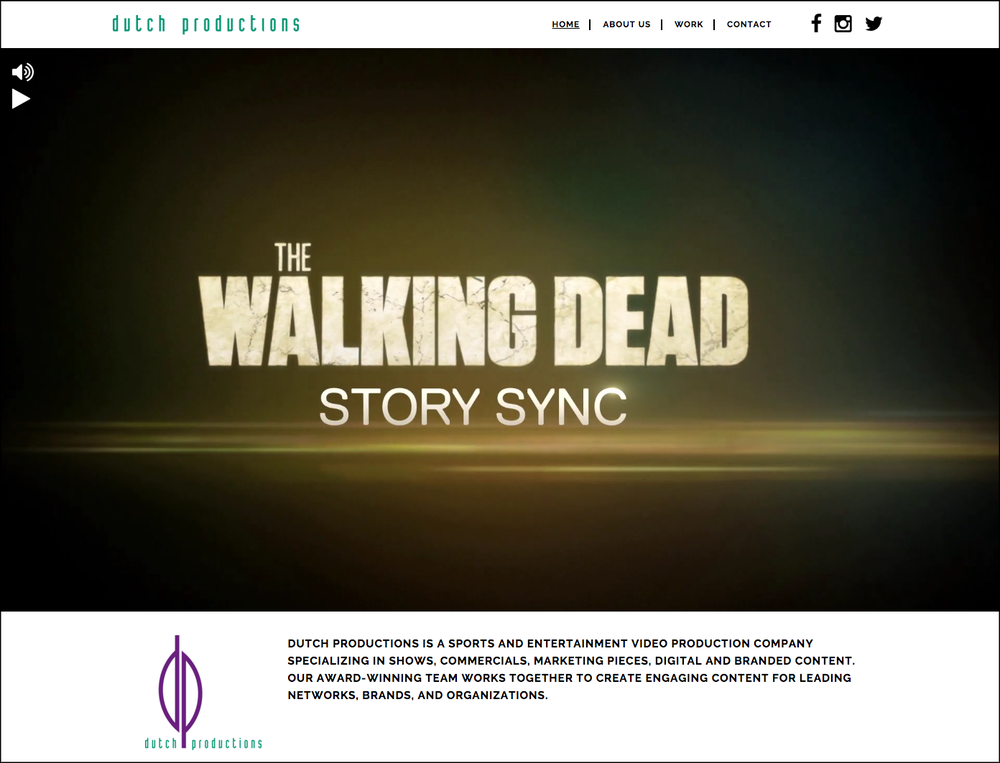Open the Instagram social icon
Viewport: 1000px width, 763px height.
pos(843,24)
